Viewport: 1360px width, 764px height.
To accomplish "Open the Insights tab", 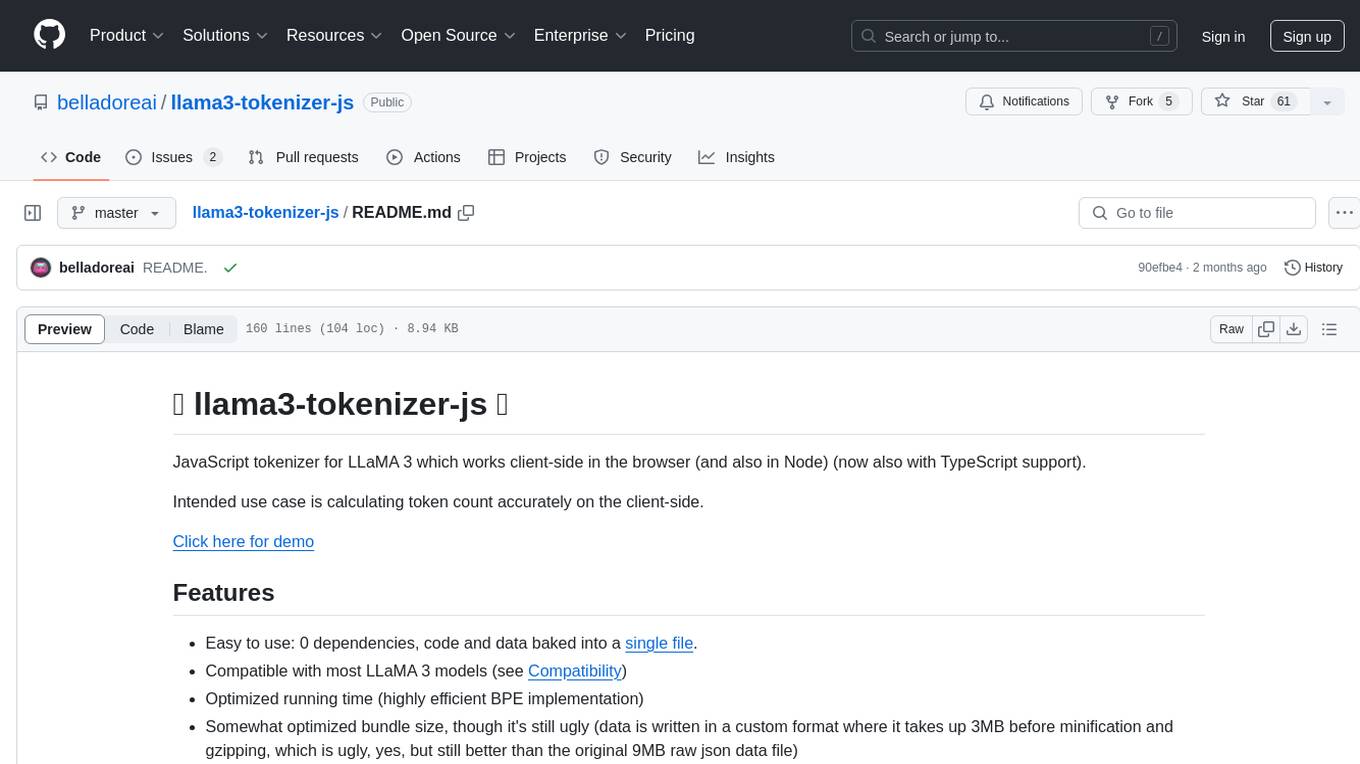I will (x=736, y=157).
